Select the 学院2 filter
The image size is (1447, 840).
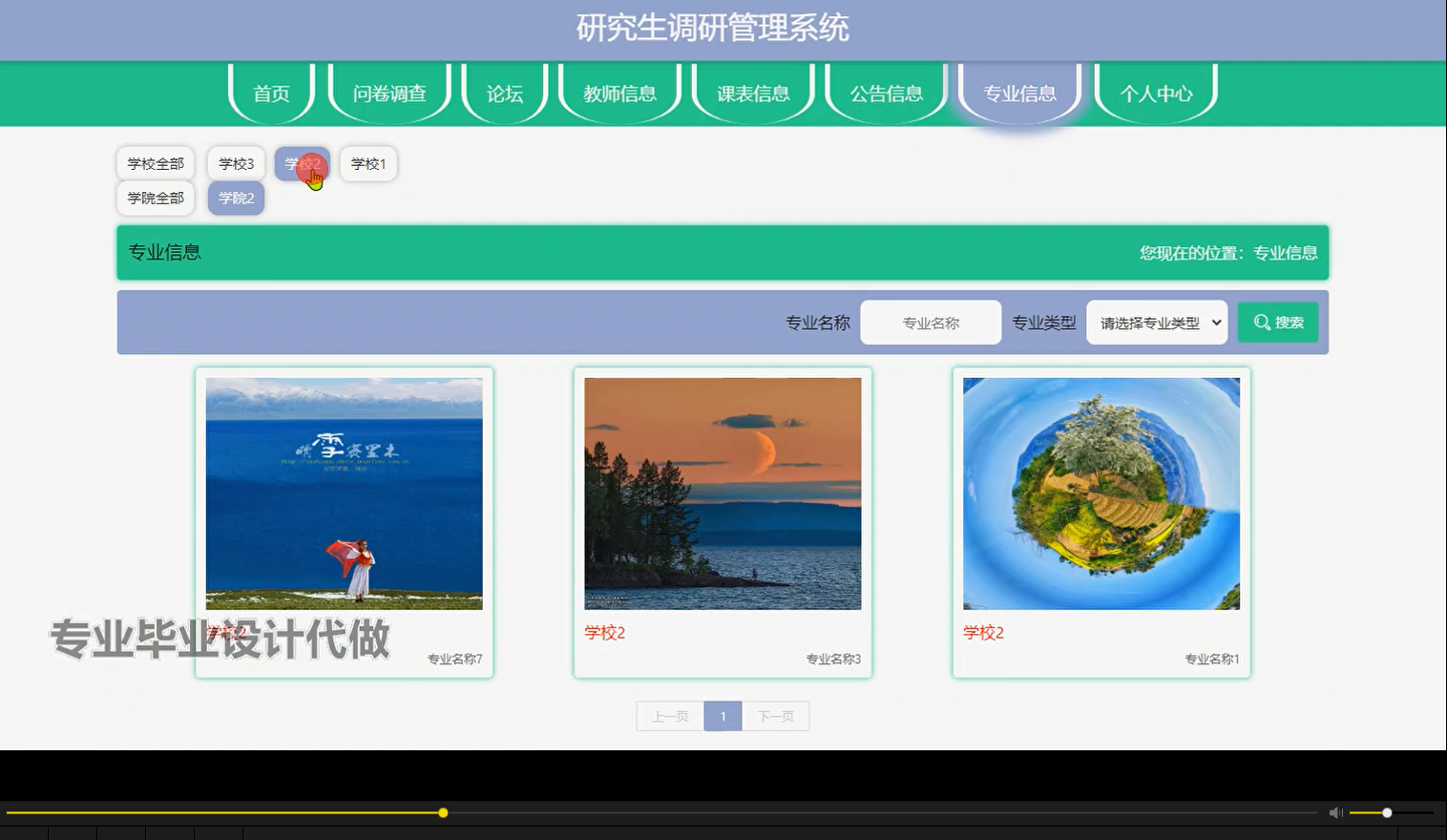[x=235, y=198]
